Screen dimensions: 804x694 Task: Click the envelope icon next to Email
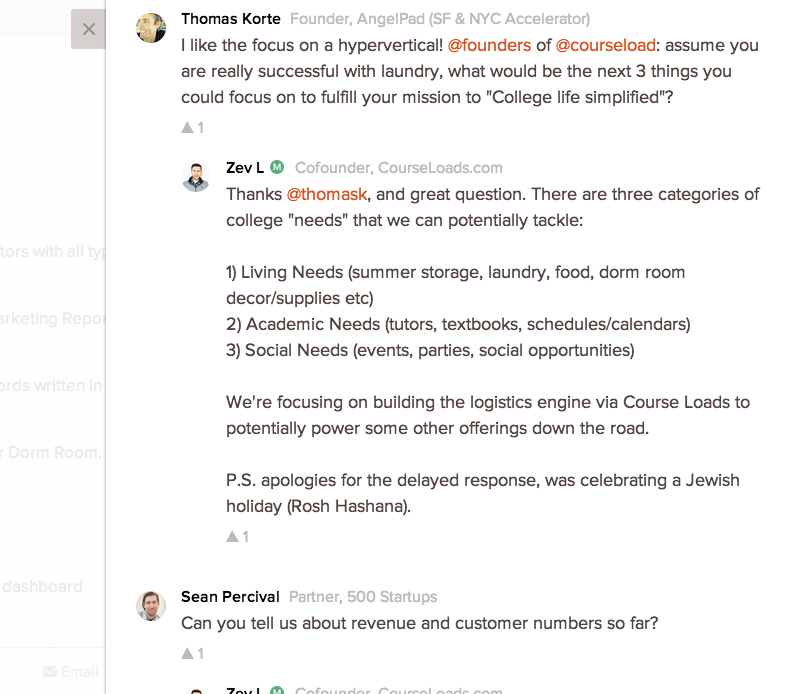(x=50, y=671)
